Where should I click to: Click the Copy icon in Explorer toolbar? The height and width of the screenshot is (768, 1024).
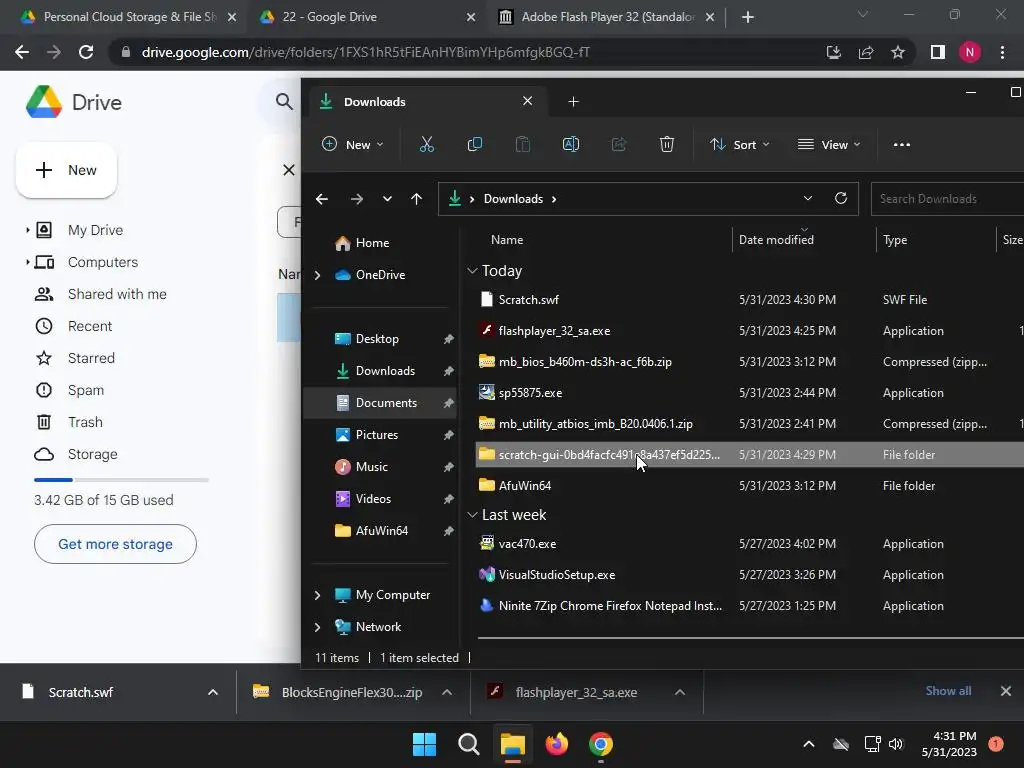(475, 144)
